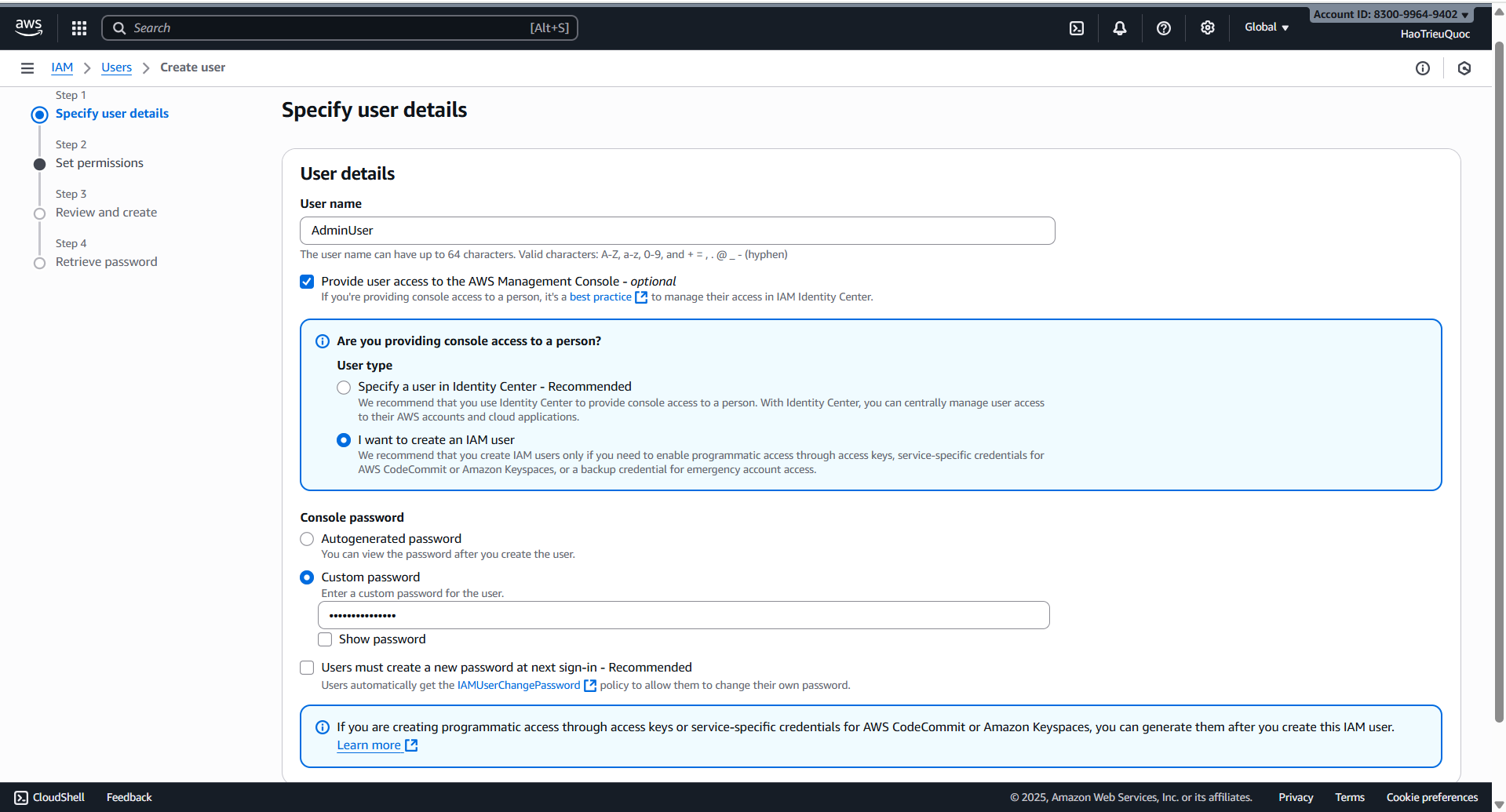Uncheck Provide user access to Management Console
The width and height of the screenshot is (1506, 812).
[307, 282]
